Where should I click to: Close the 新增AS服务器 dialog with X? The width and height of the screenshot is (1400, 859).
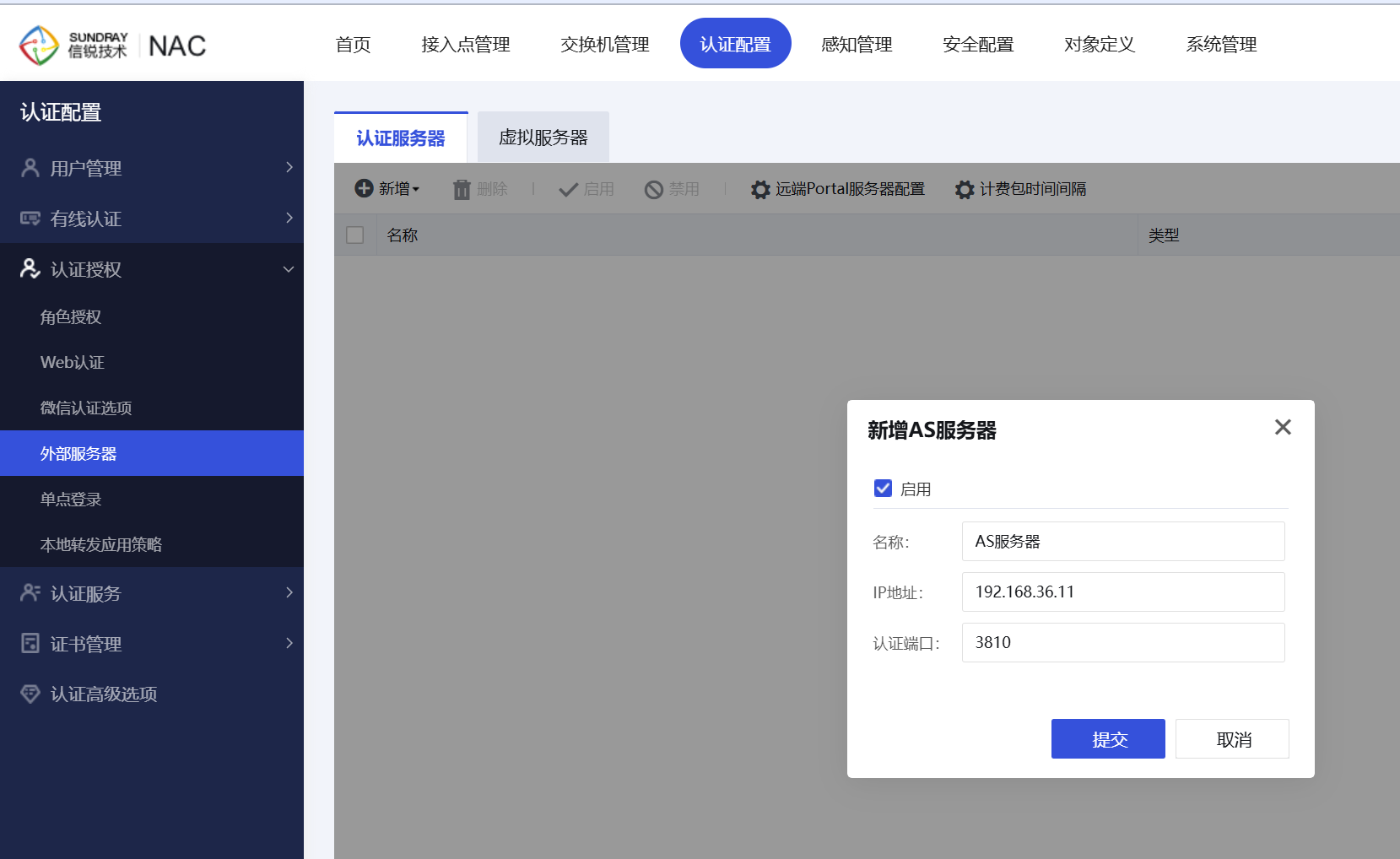click(x=1283, y=427)
